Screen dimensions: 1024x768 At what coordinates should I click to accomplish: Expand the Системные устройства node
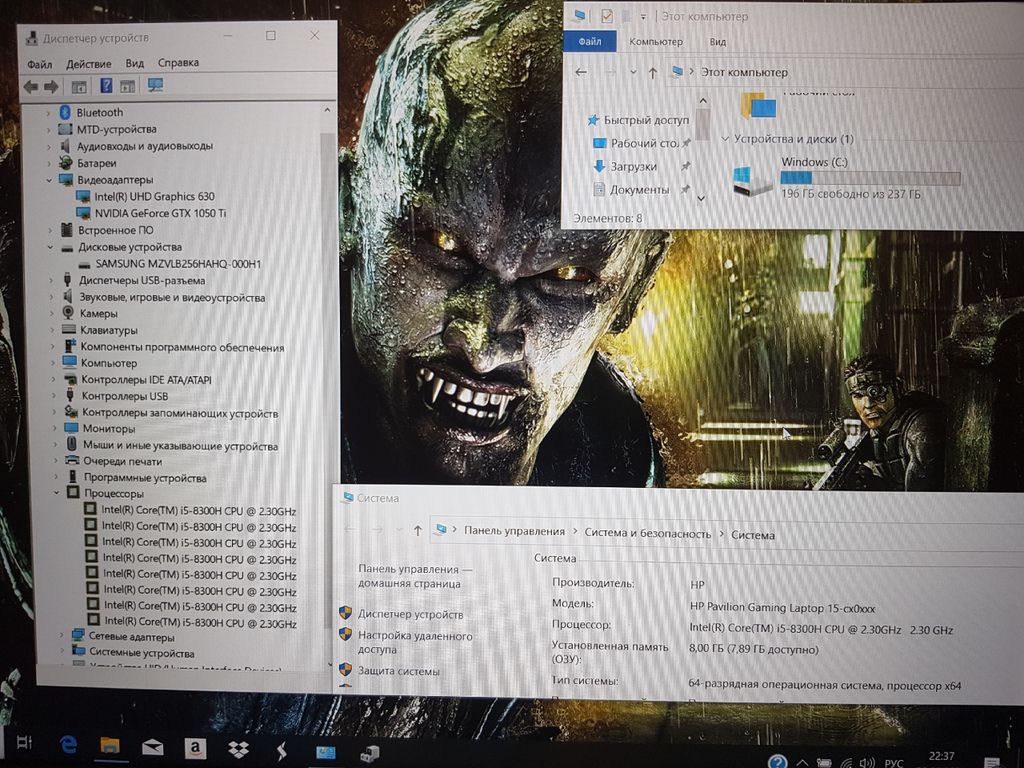63,651
